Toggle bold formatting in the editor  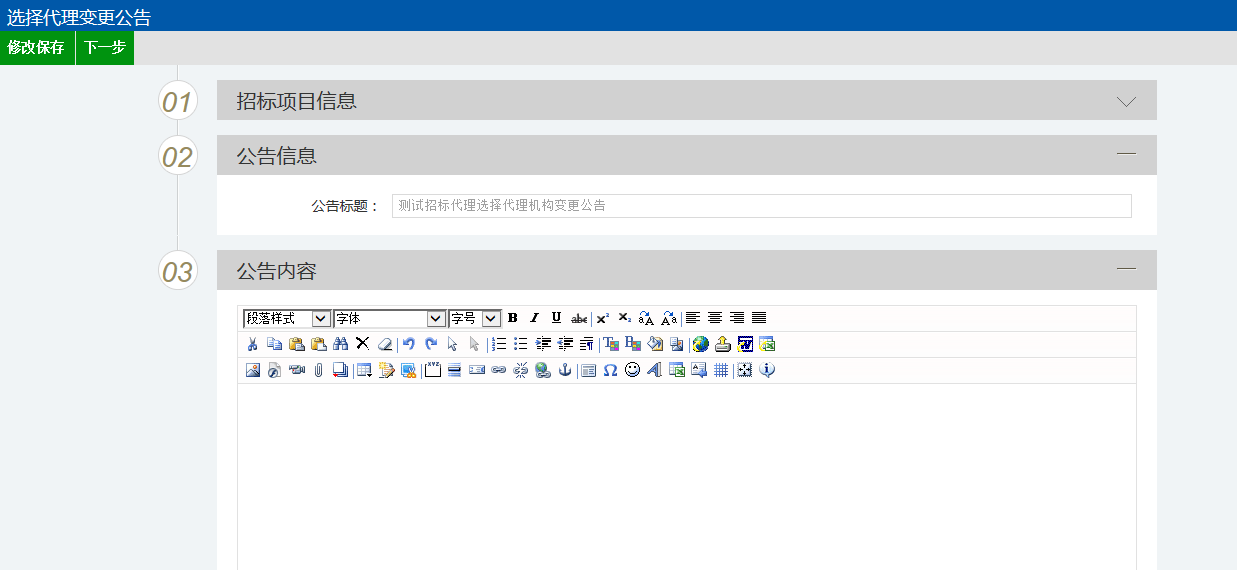click(x=512, y=318)
